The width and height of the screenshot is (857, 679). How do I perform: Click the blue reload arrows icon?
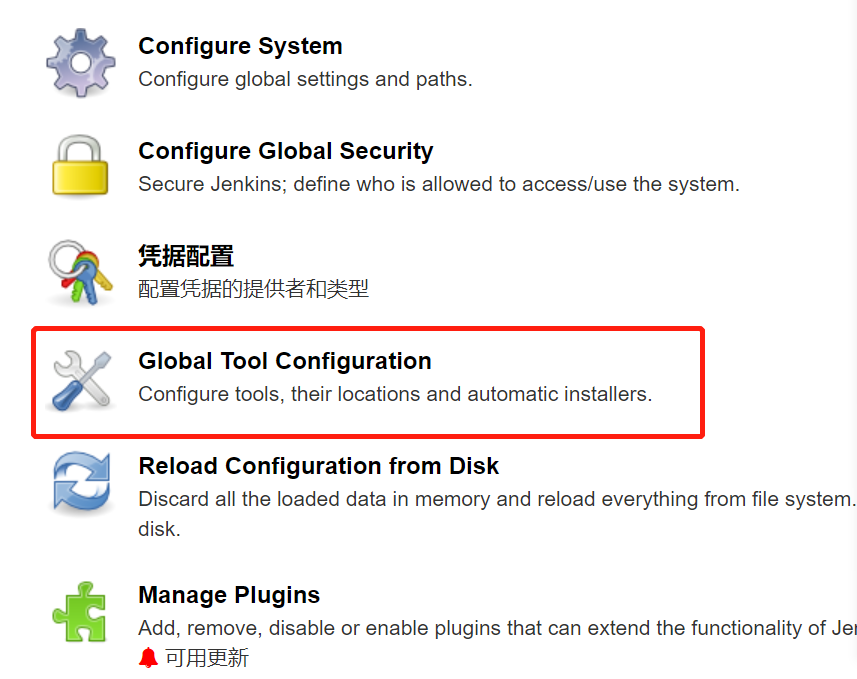[82, 483]
